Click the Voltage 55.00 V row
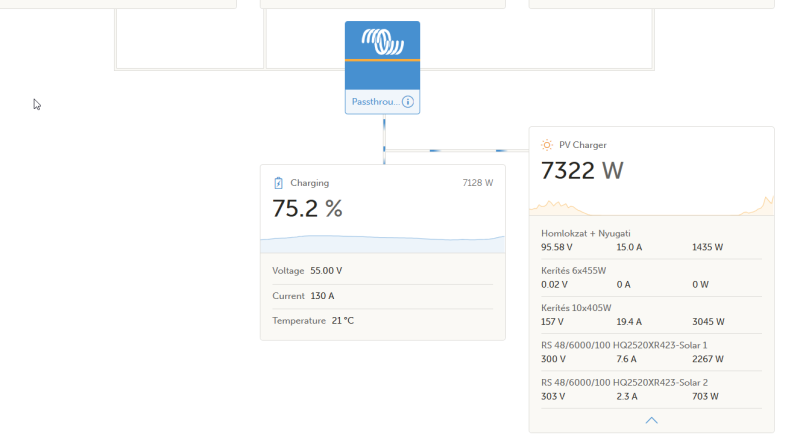The height and width of the screenshot is (444, 800). click(383, 271)
